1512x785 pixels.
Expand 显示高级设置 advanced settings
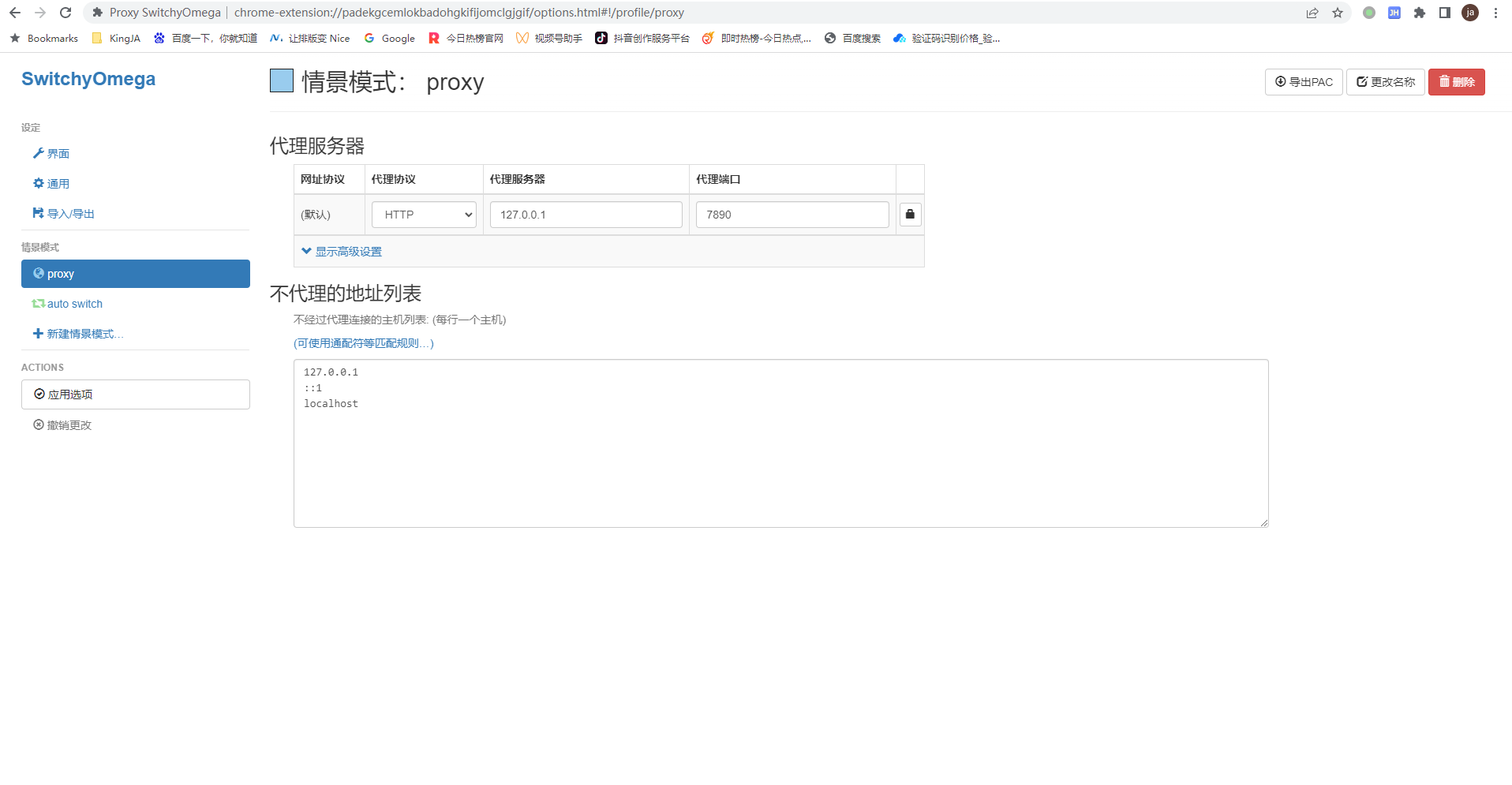(x=342, y=252)
